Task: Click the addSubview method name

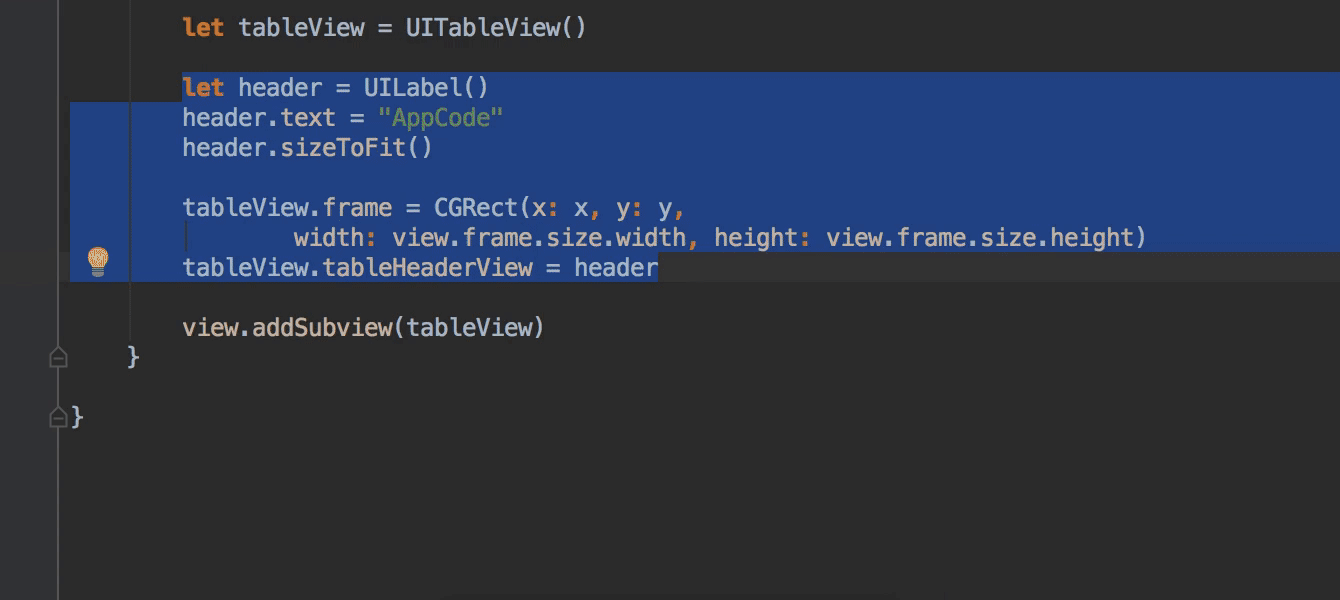Action: tap(322, 328)
